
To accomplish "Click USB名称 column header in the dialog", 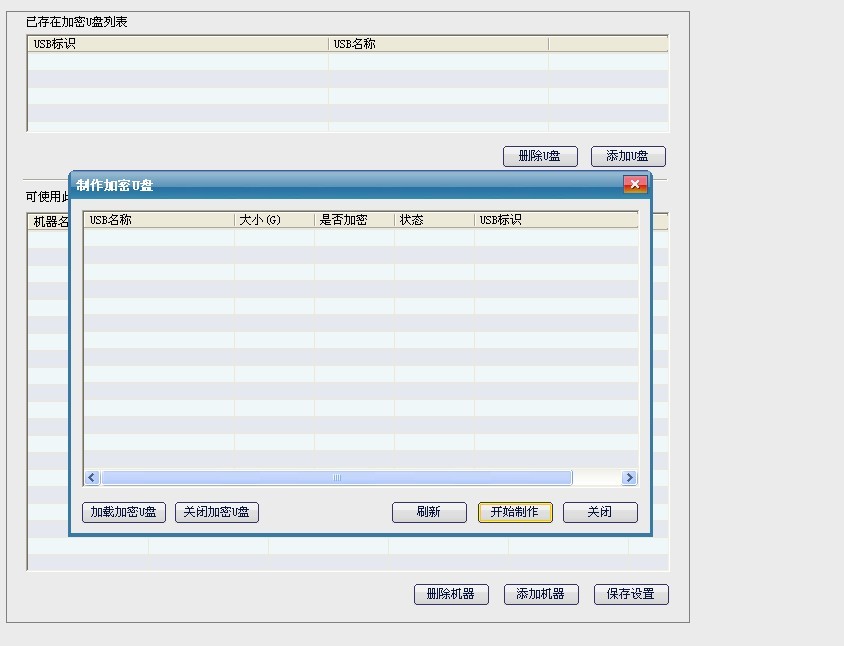I will click(159, 220).
